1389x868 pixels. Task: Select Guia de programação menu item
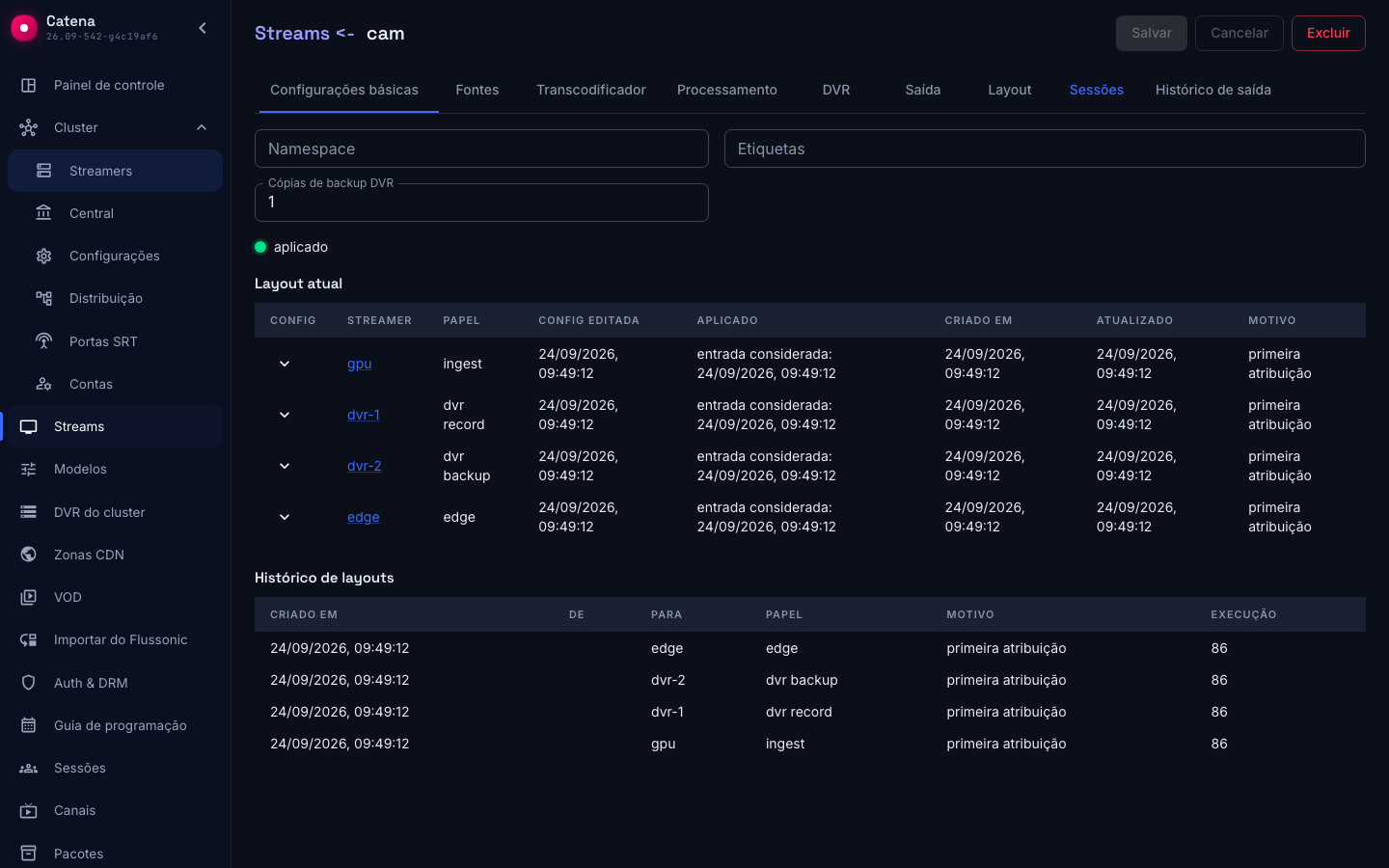[116, 725]
